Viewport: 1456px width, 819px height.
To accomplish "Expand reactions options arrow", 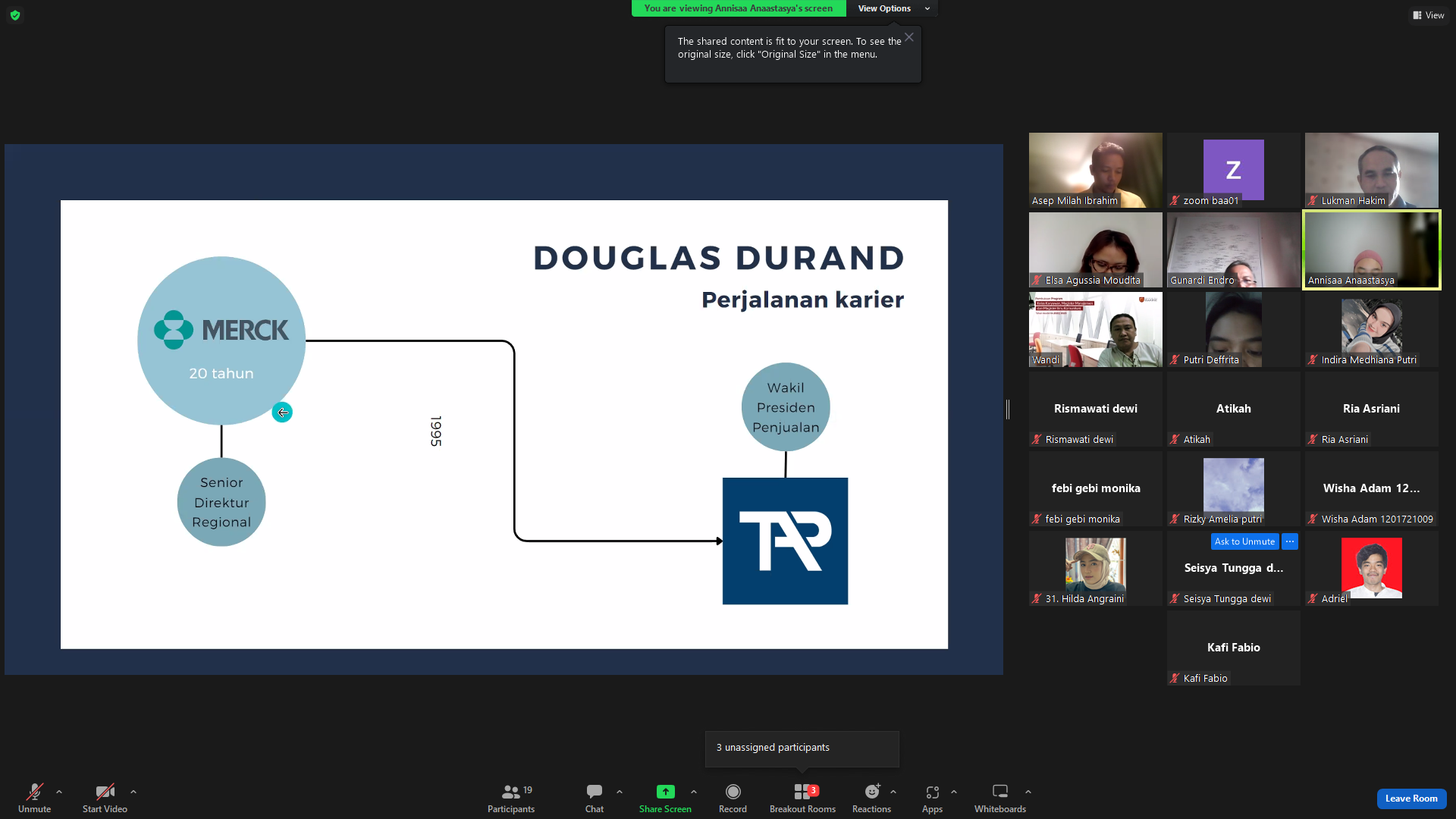I will [x=893, y=792].
